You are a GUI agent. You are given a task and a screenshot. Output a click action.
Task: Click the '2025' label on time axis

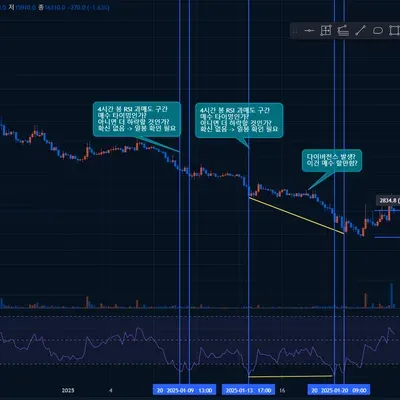(x=68, y=390)
